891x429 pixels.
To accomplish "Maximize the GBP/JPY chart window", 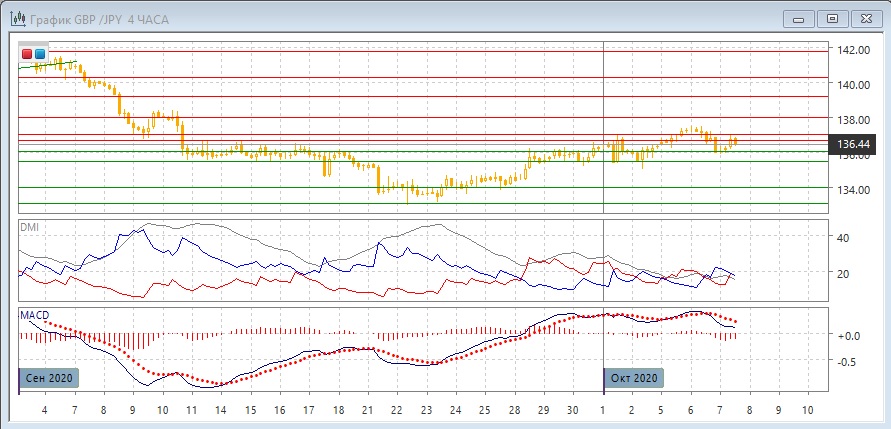I will pyautogui.click(x=832, y=17).
